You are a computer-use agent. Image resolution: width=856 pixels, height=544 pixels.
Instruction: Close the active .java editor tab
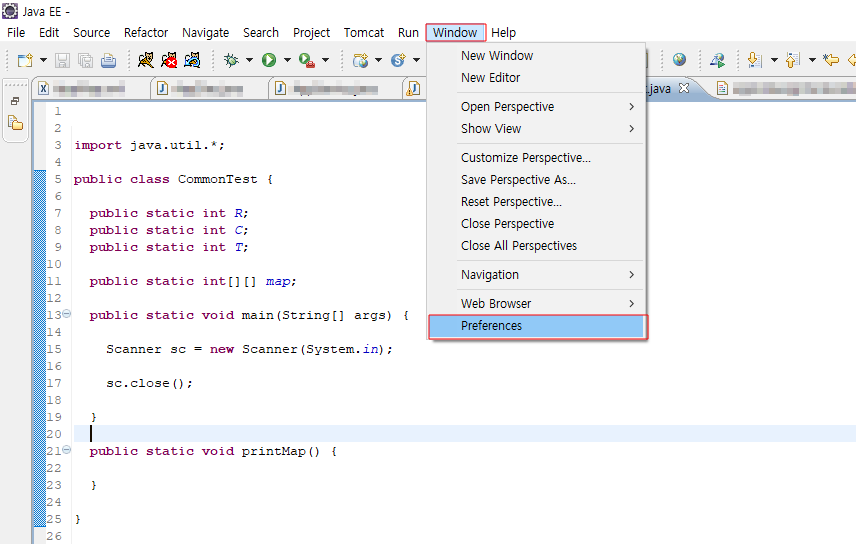[x=684, y=88]
